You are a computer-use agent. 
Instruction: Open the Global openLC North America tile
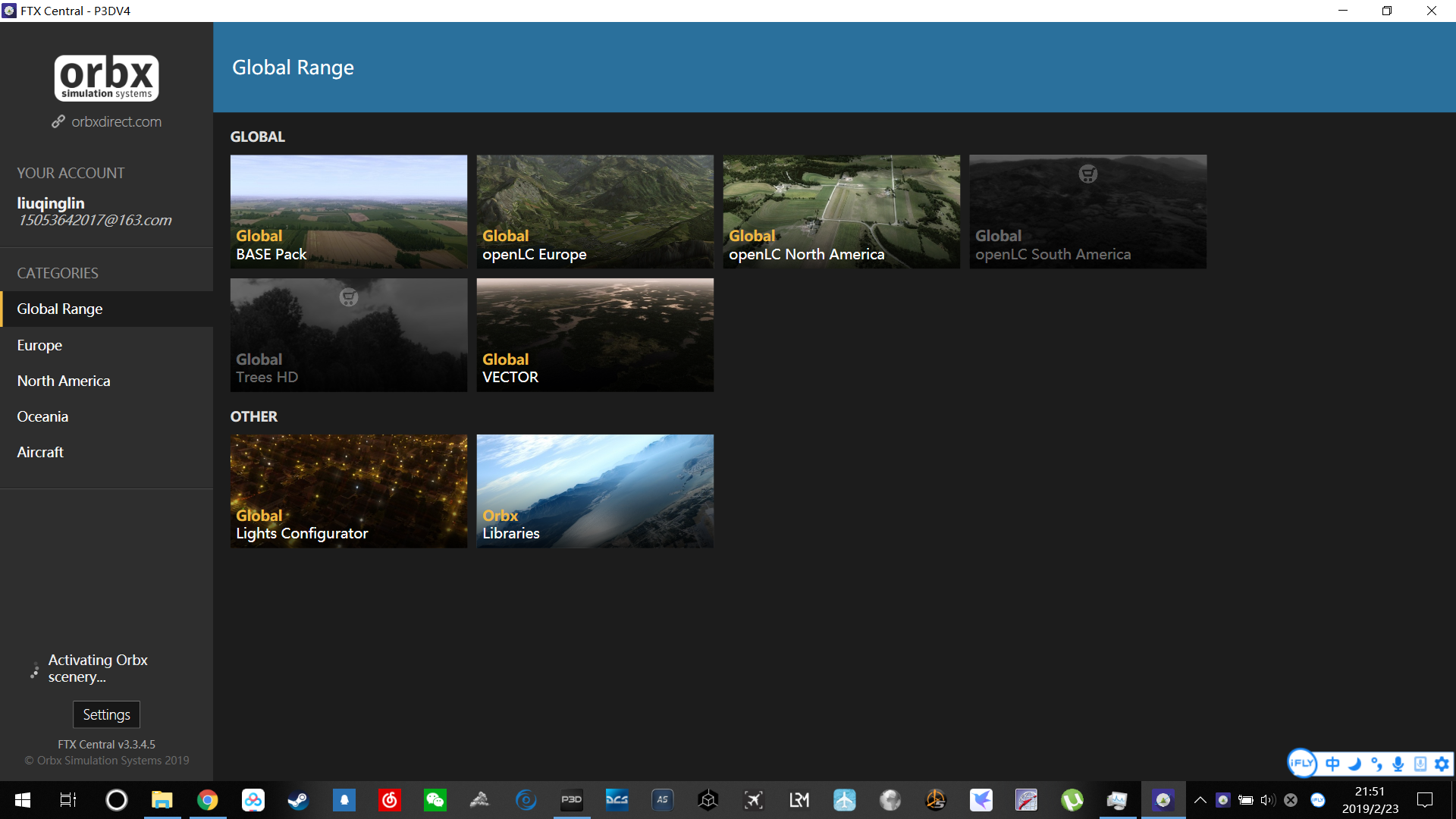click(842, 212)
